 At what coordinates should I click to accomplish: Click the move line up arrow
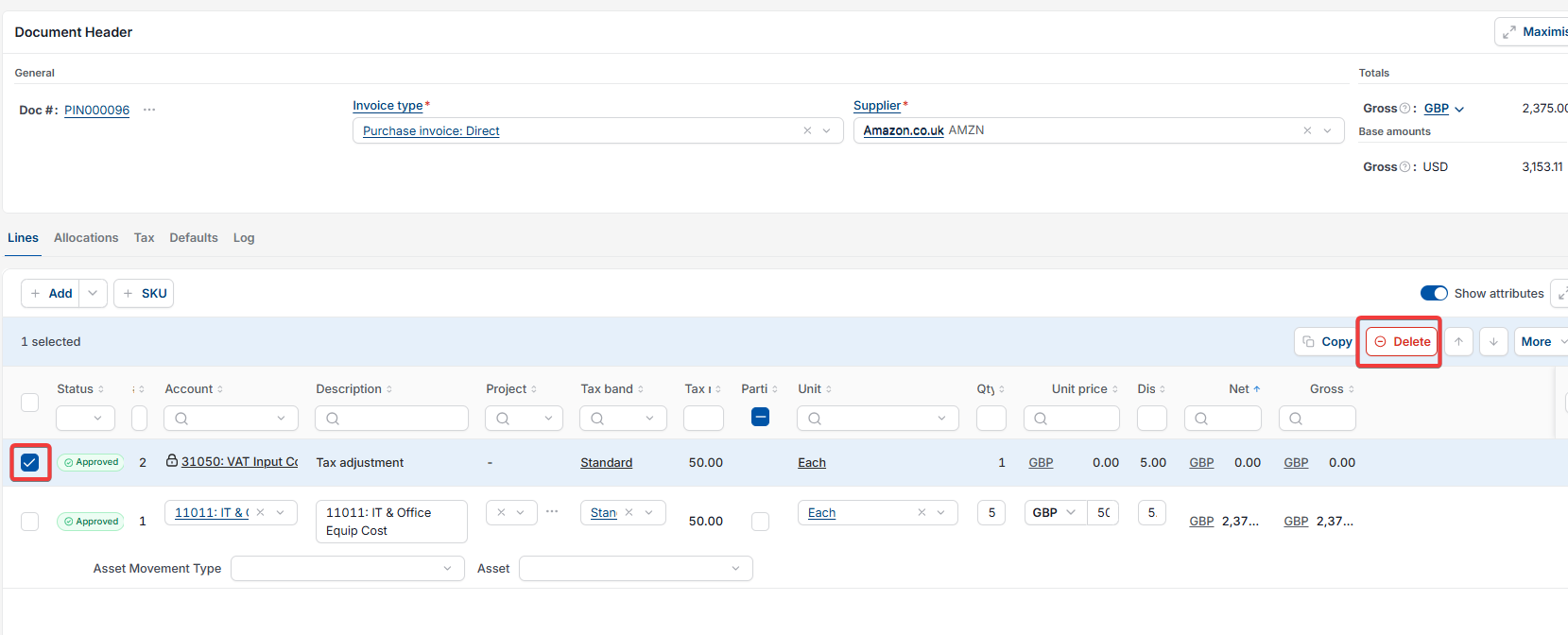pos(1458,342)
